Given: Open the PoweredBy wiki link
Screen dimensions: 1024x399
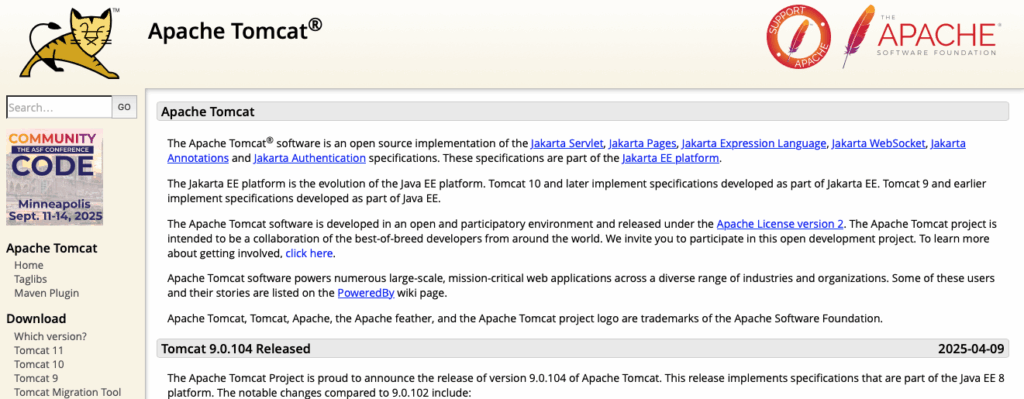Looking at the screenshot, I should [x=366, y=293].
